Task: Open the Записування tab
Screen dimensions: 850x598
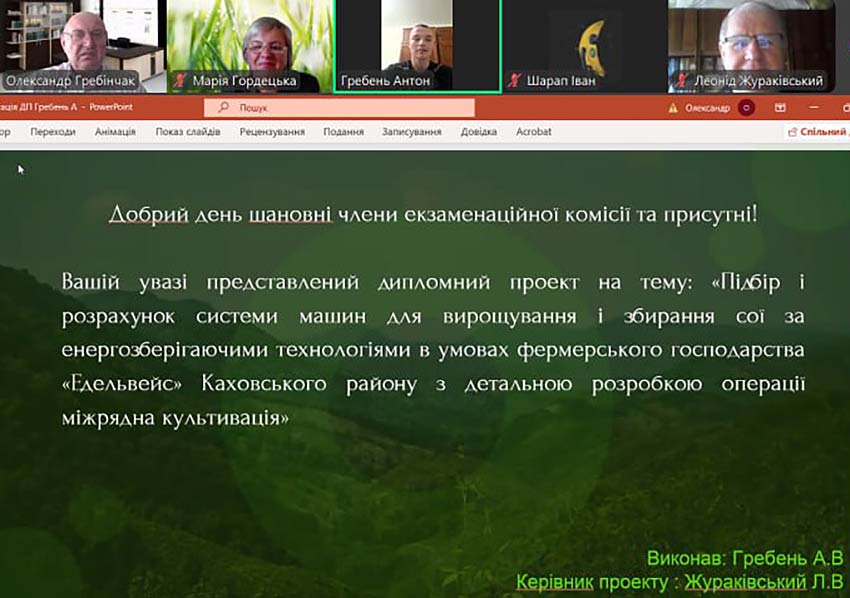Action: (x=411, y=132)
